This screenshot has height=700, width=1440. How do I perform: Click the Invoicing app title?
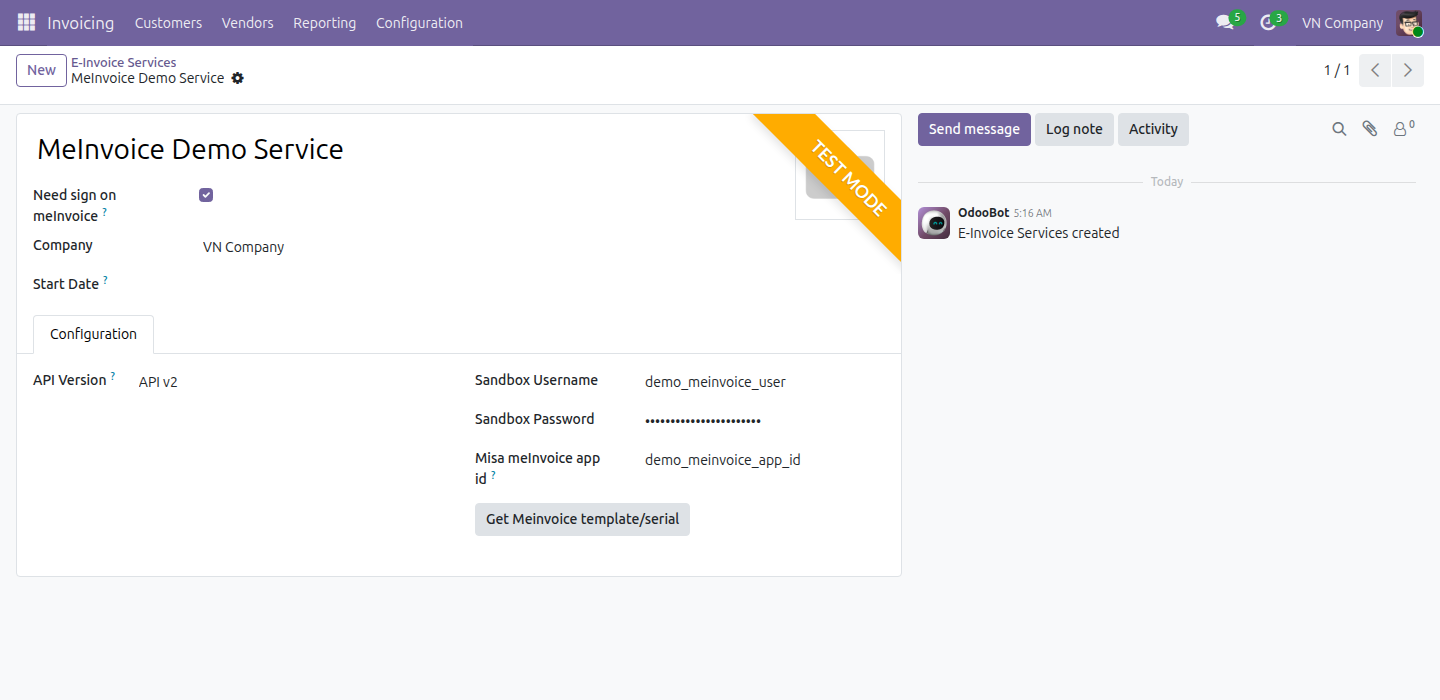click(81, 23)
